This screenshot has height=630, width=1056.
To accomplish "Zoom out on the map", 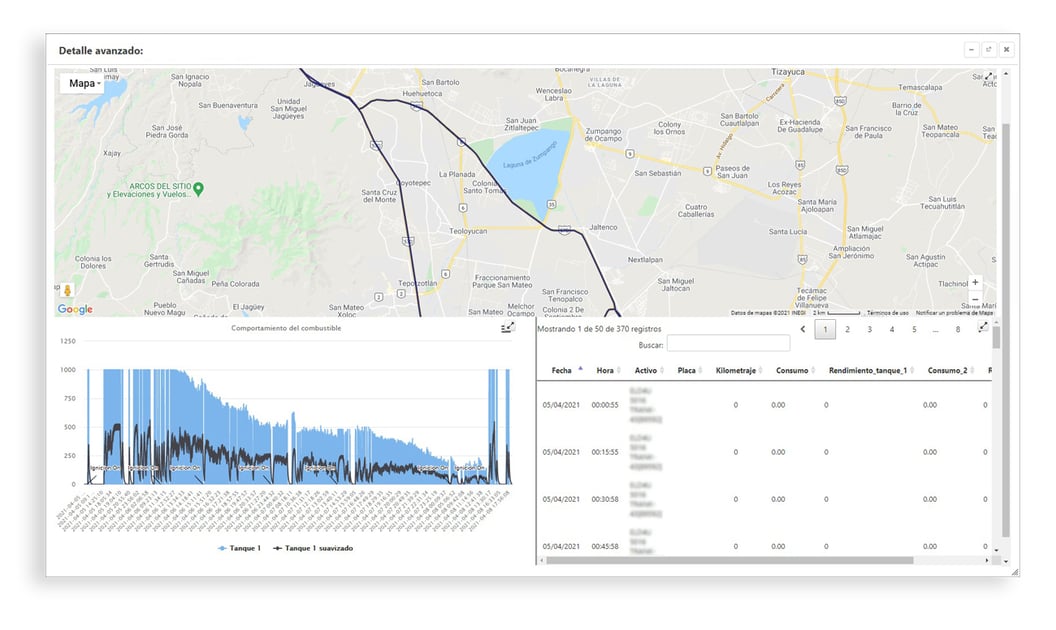I will pos(975,299).
